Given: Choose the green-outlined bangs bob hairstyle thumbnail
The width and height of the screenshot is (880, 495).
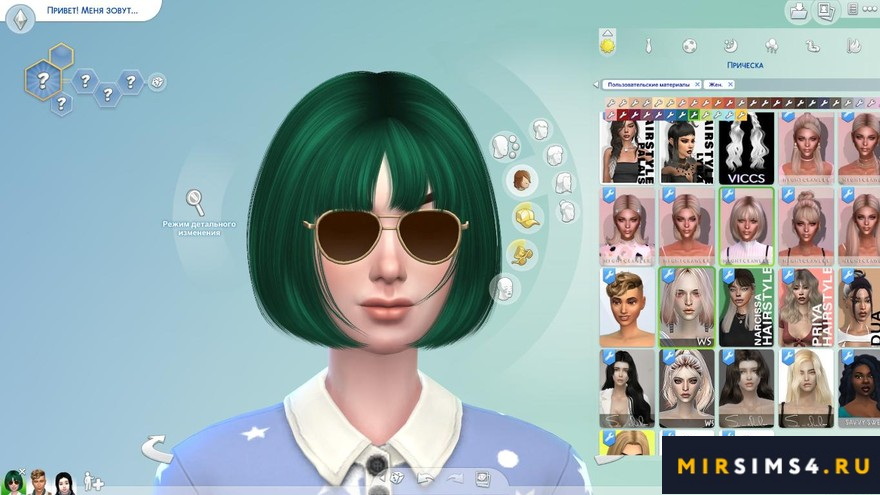Looking at the screenshot, I should pyautogui.click(x=746, y=227).
